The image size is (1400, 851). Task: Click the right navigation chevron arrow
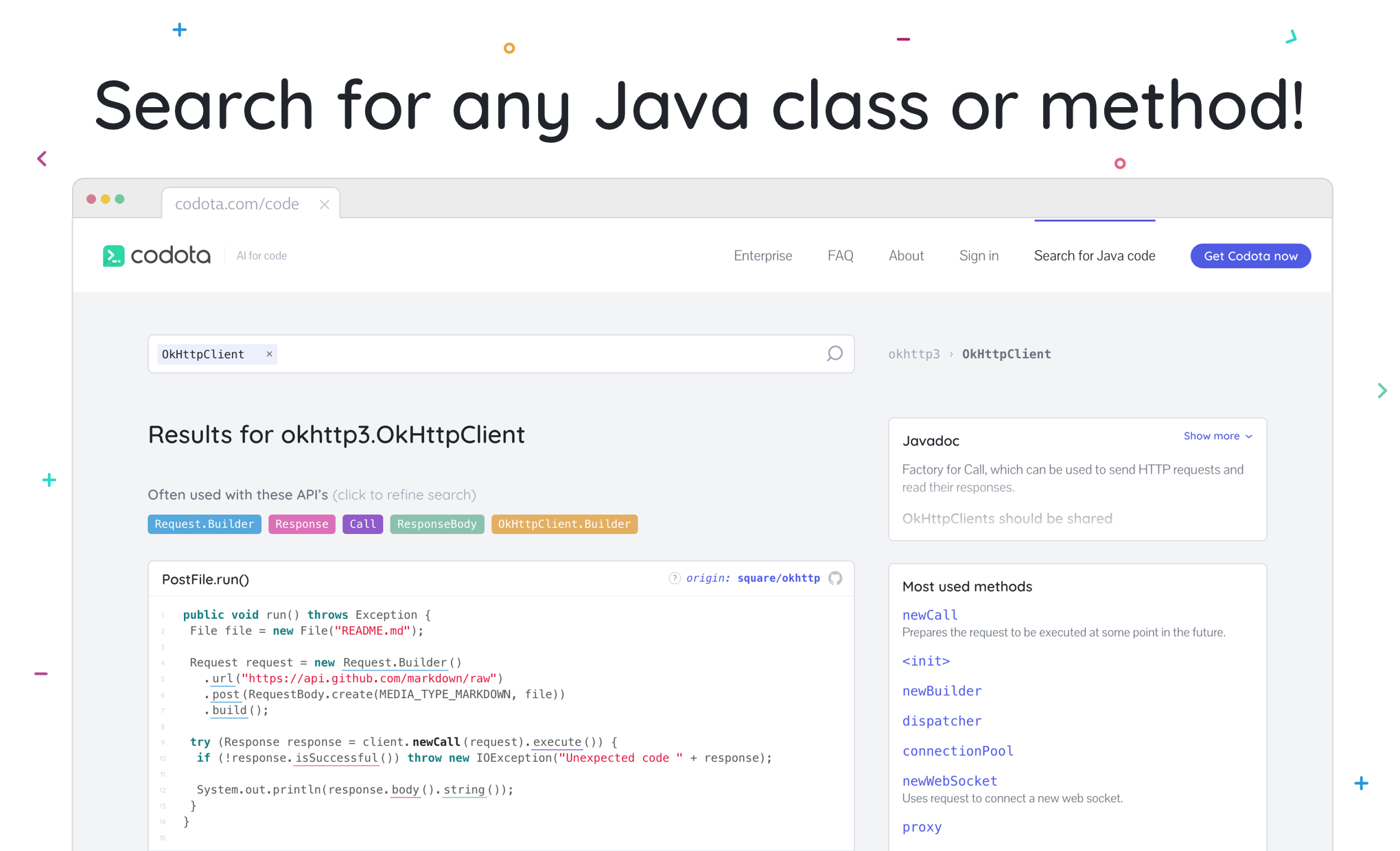(x=1383, y=390)
